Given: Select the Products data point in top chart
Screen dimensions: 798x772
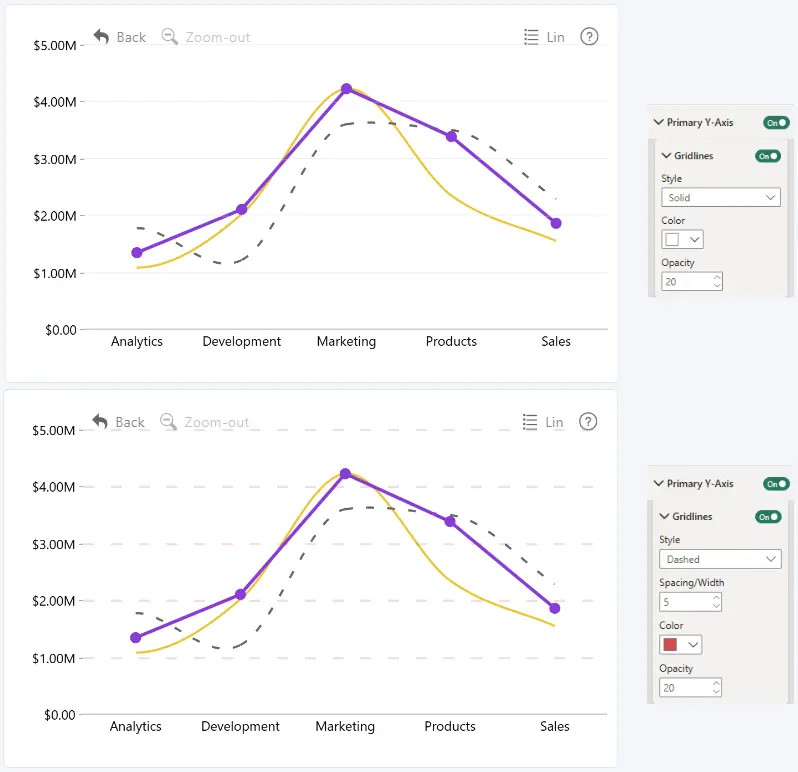Looking at the screenshot, I should [451, 136].
